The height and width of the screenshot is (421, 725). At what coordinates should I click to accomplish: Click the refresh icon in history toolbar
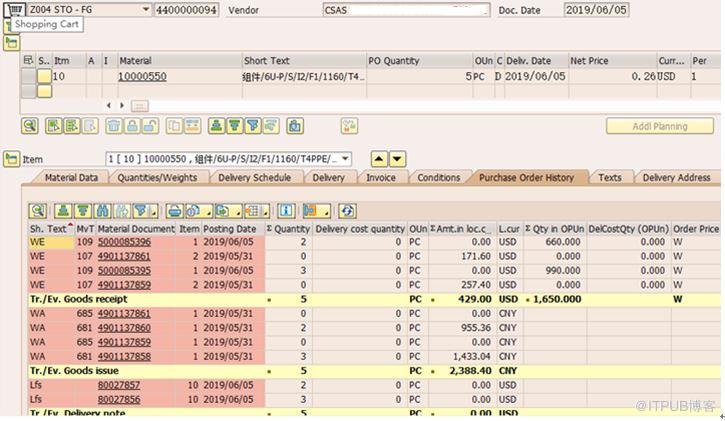[x=346, y=211]
